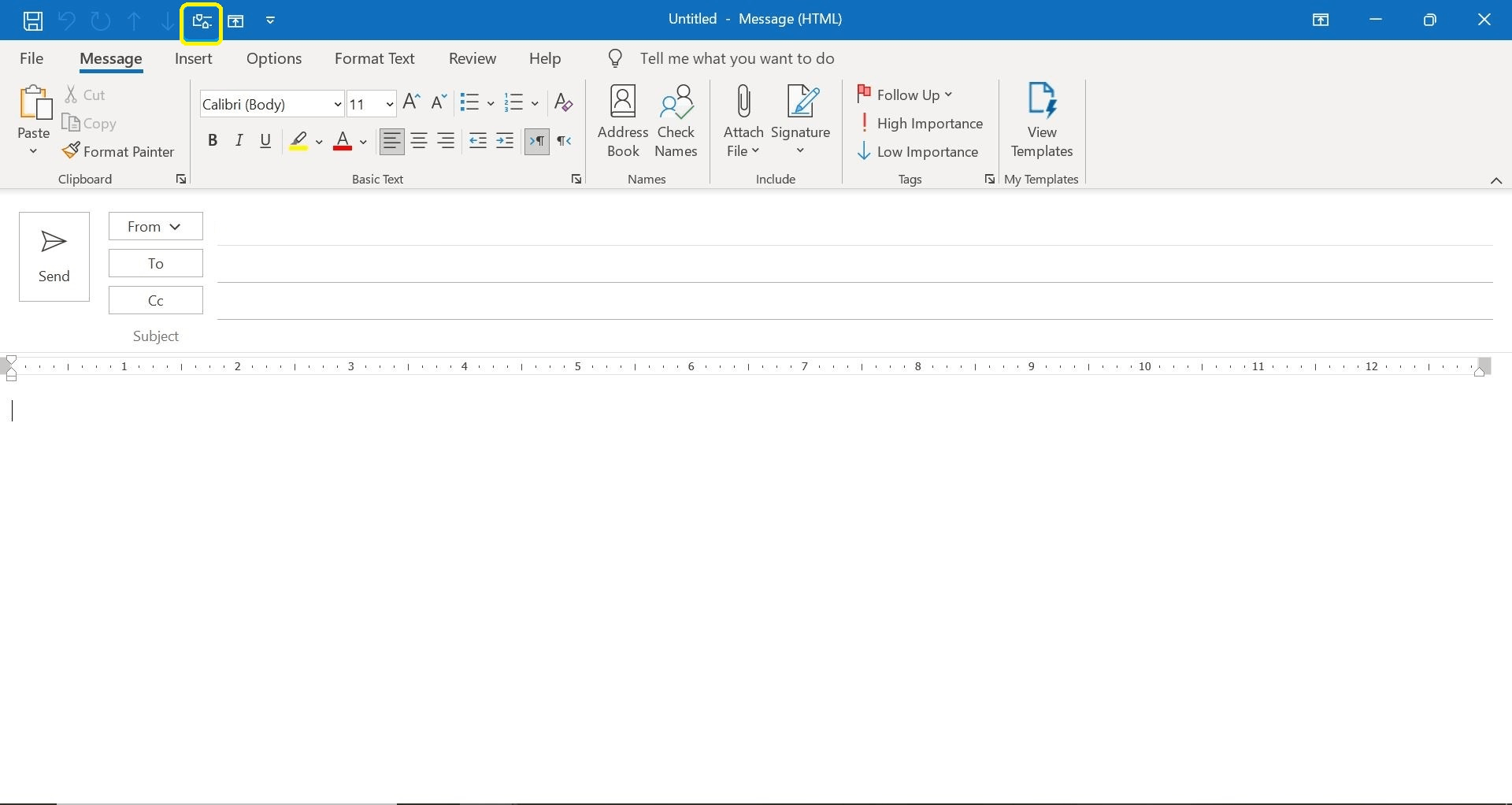Click the Send button

54,256
